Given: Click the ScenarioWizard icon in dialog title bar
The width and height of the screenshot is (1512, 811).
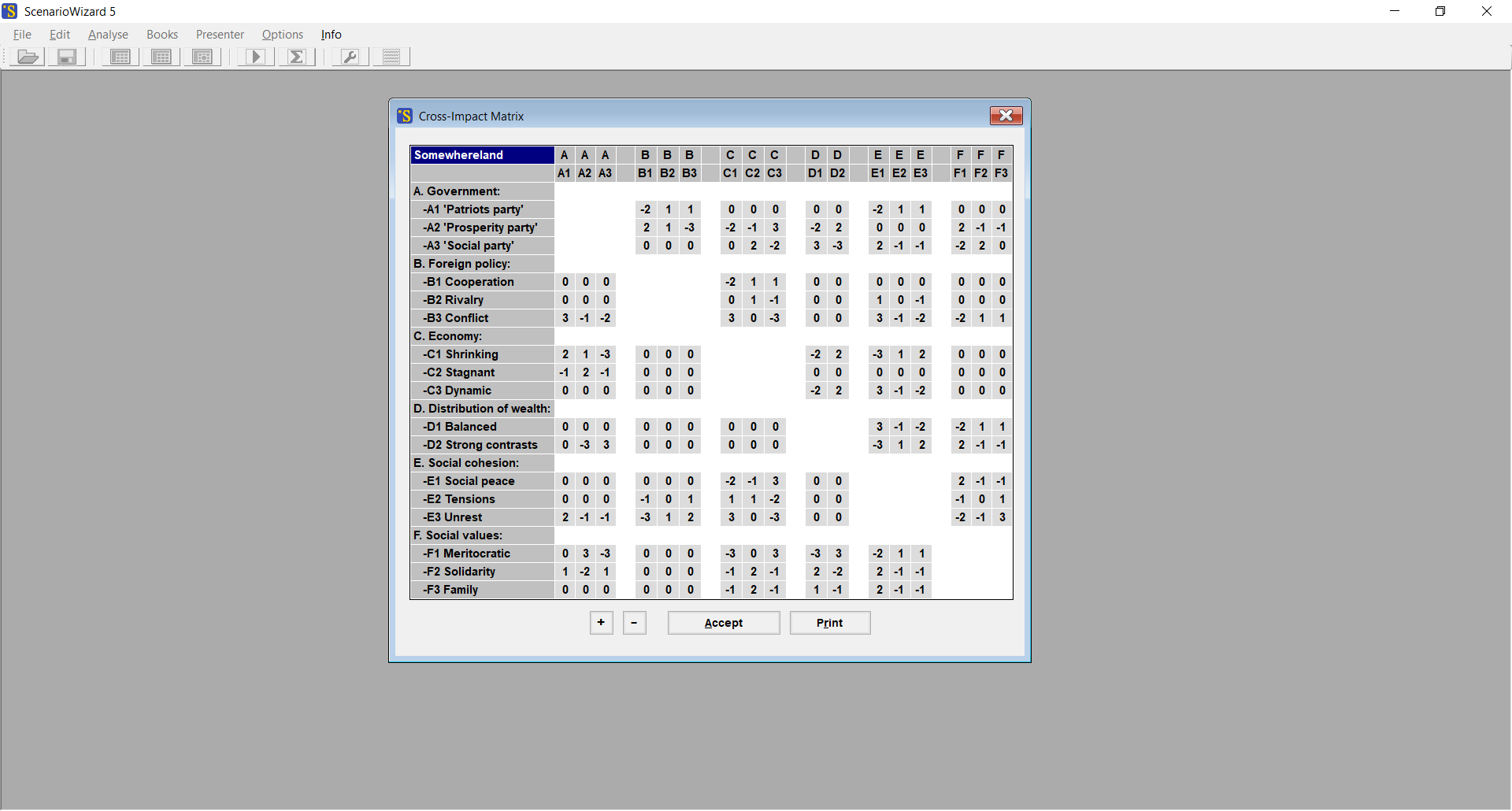Looking at the screenshot, I should click(x=405, y=116).
